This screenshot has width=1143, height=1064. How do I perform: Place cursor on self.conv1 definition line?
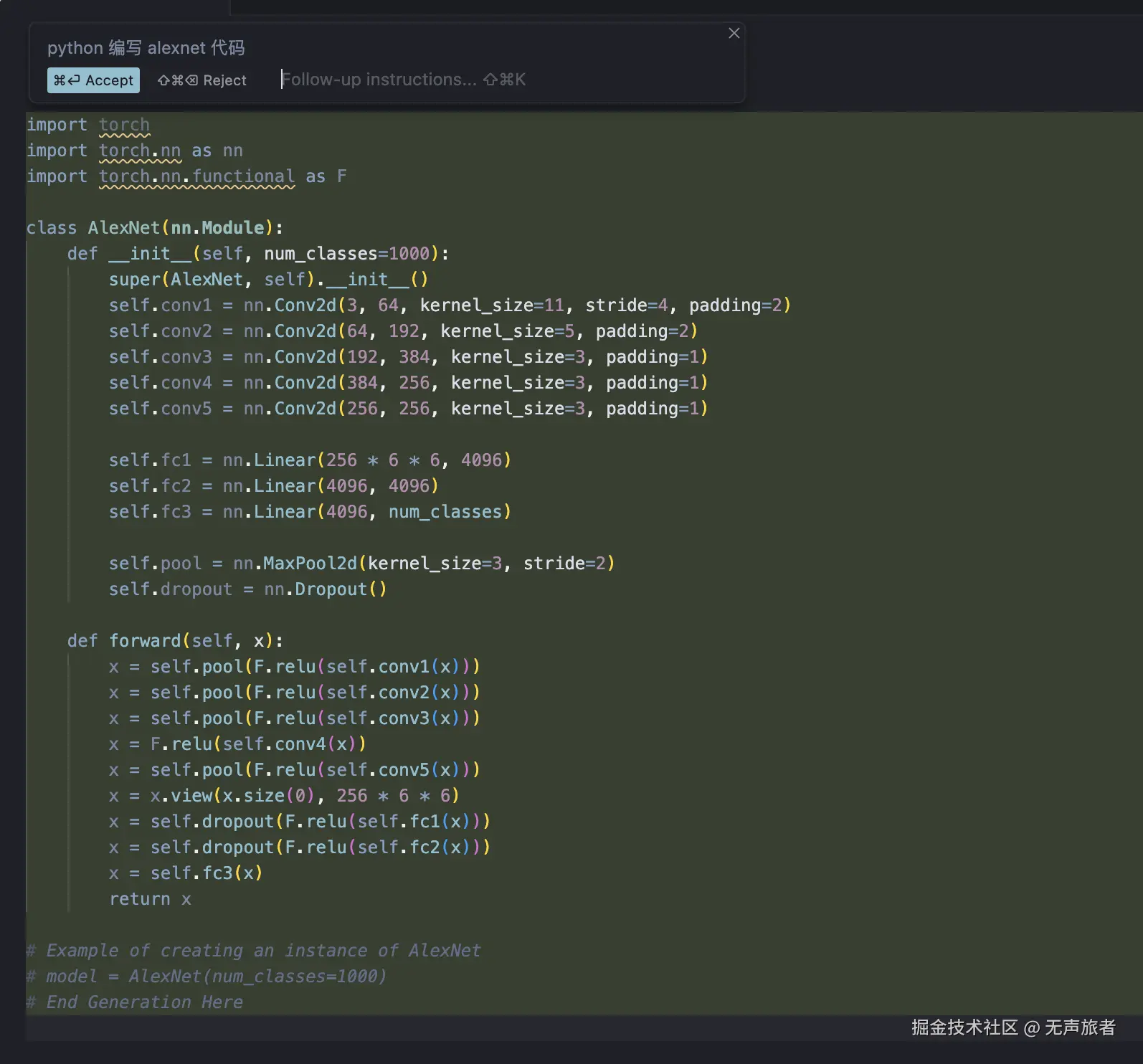(x=450, y=305)
